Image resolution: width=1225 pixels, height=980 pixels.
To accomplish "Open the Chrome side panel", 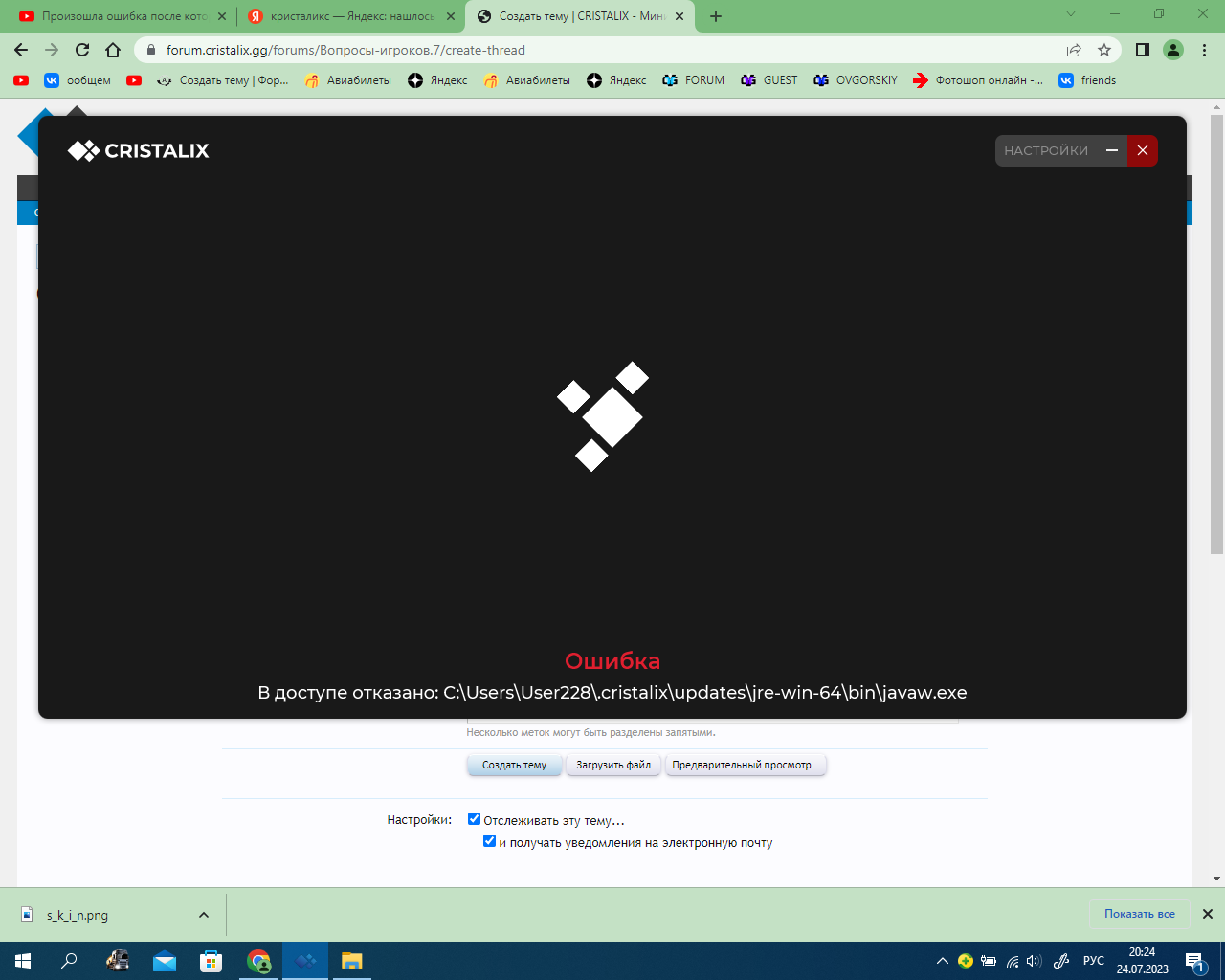I will (x=1143, y=50).
